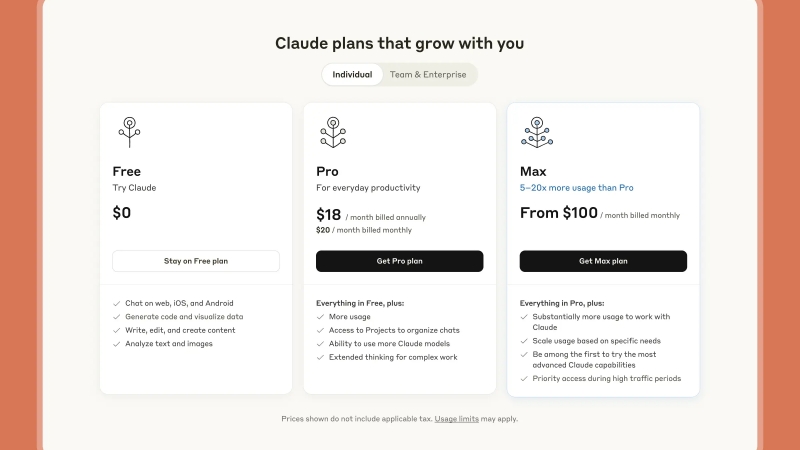Select the Individual plans toggle
Screen dimensions: 800x450
coord(352,75)
